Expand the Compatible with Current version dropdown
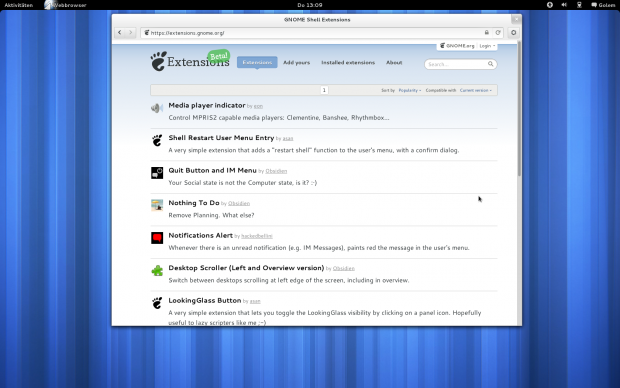This screenshot has height=388, width=620. pyautogui.click(x=476, y=90)
